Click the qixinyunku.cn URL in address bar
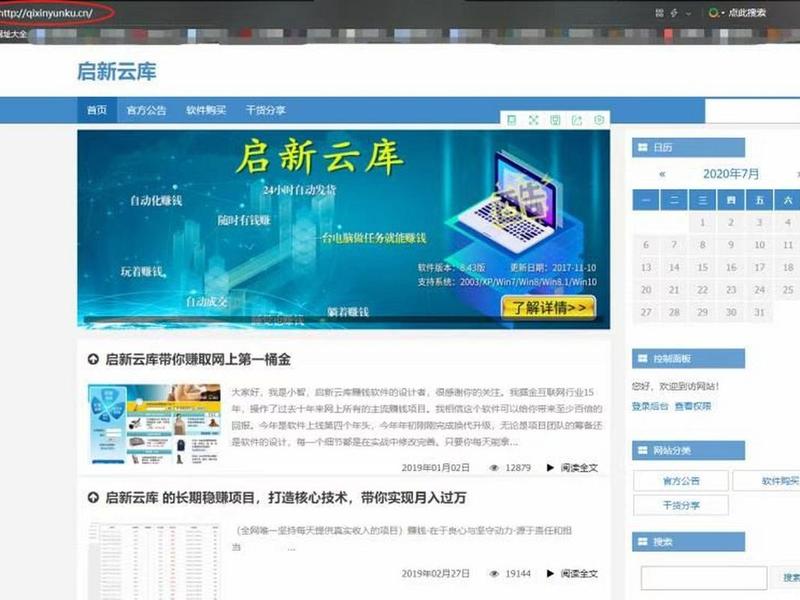Viewport: 800px width, 600px height. pos(46,13)
